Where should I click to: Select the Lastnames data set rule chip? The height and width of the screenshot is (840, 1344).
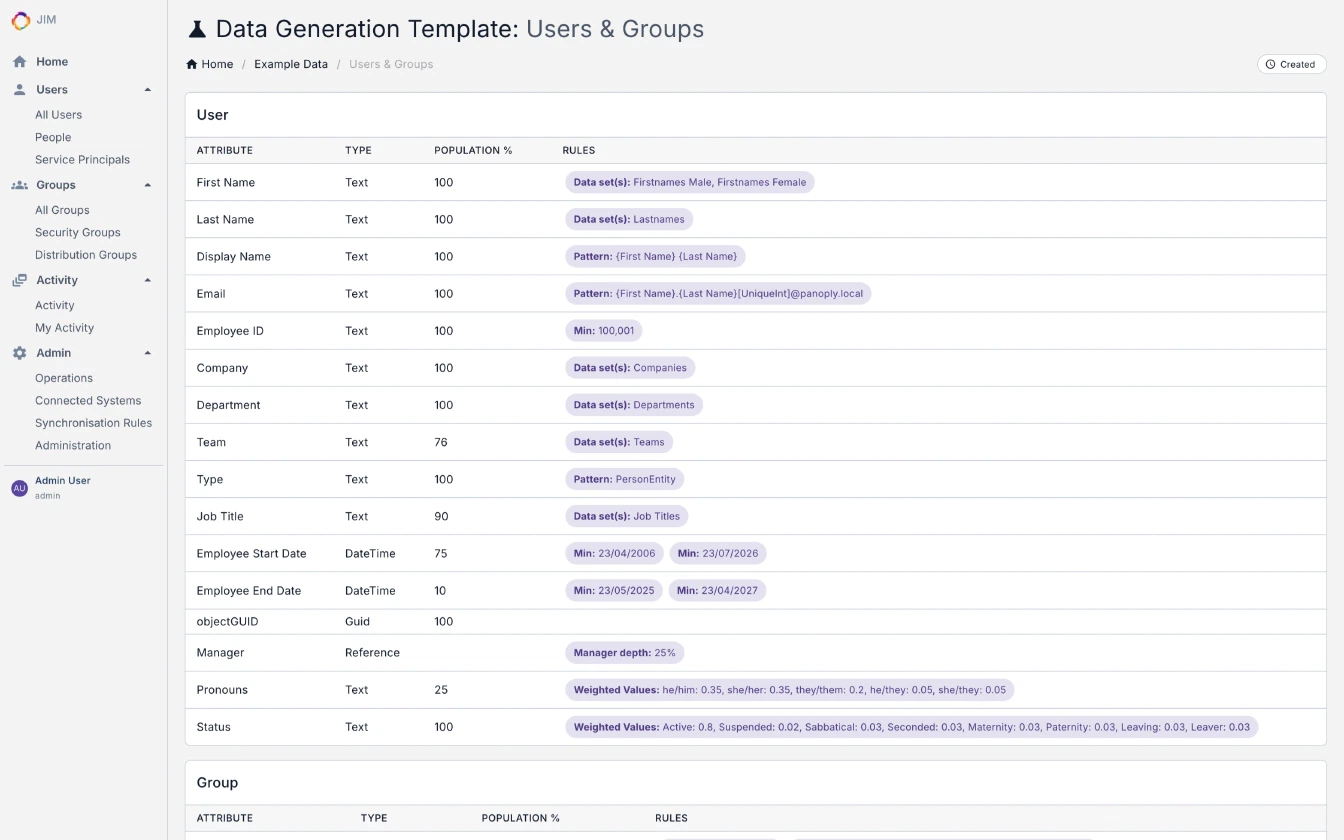coord(629,219)
